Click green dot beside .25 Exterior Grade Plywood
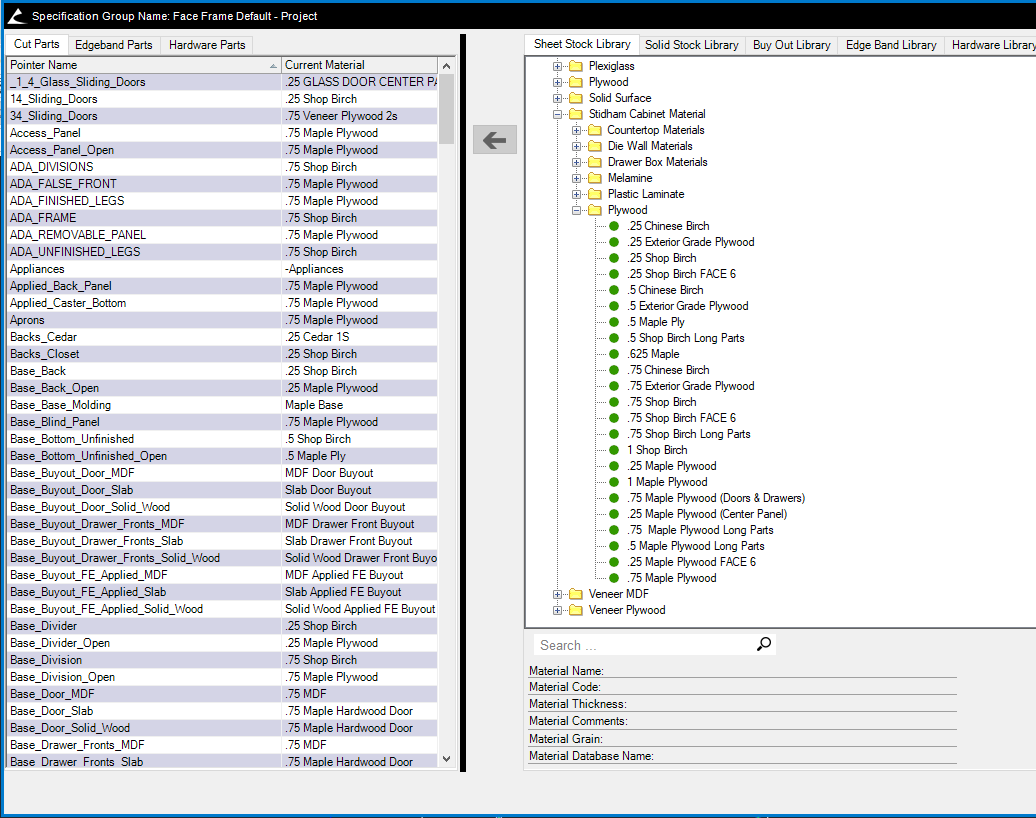 tap(614, 242)
